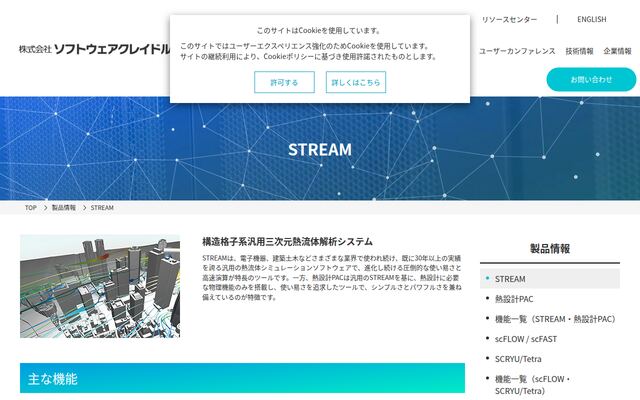Click the ソフトウェアクレイドル company logo
The height and width of the screenshot is (400, 640).
tap(94, 49)
